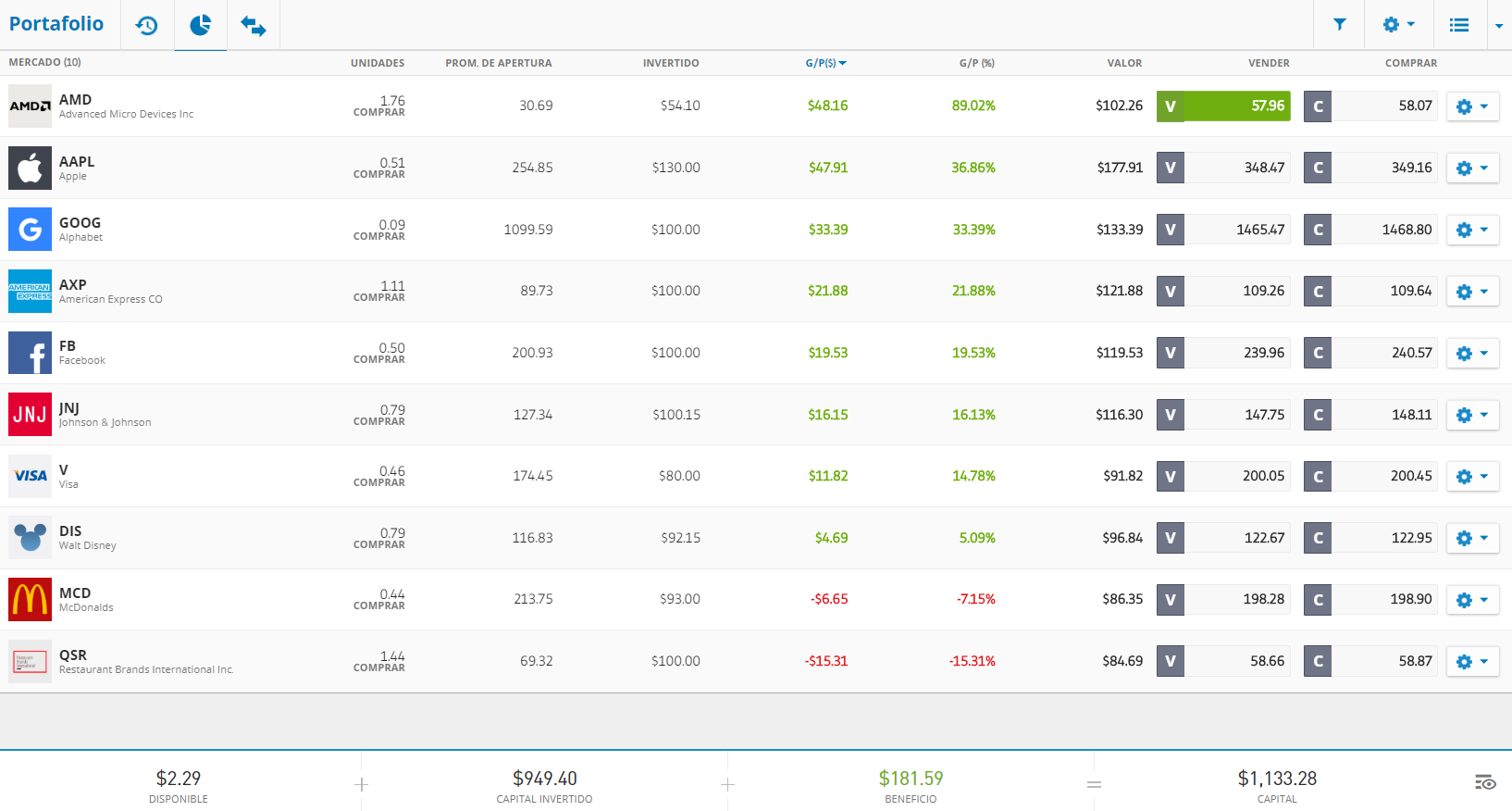Sell AAPL at 348.47
Viewport: 1512px width, 811px height.
(1223, 168)
